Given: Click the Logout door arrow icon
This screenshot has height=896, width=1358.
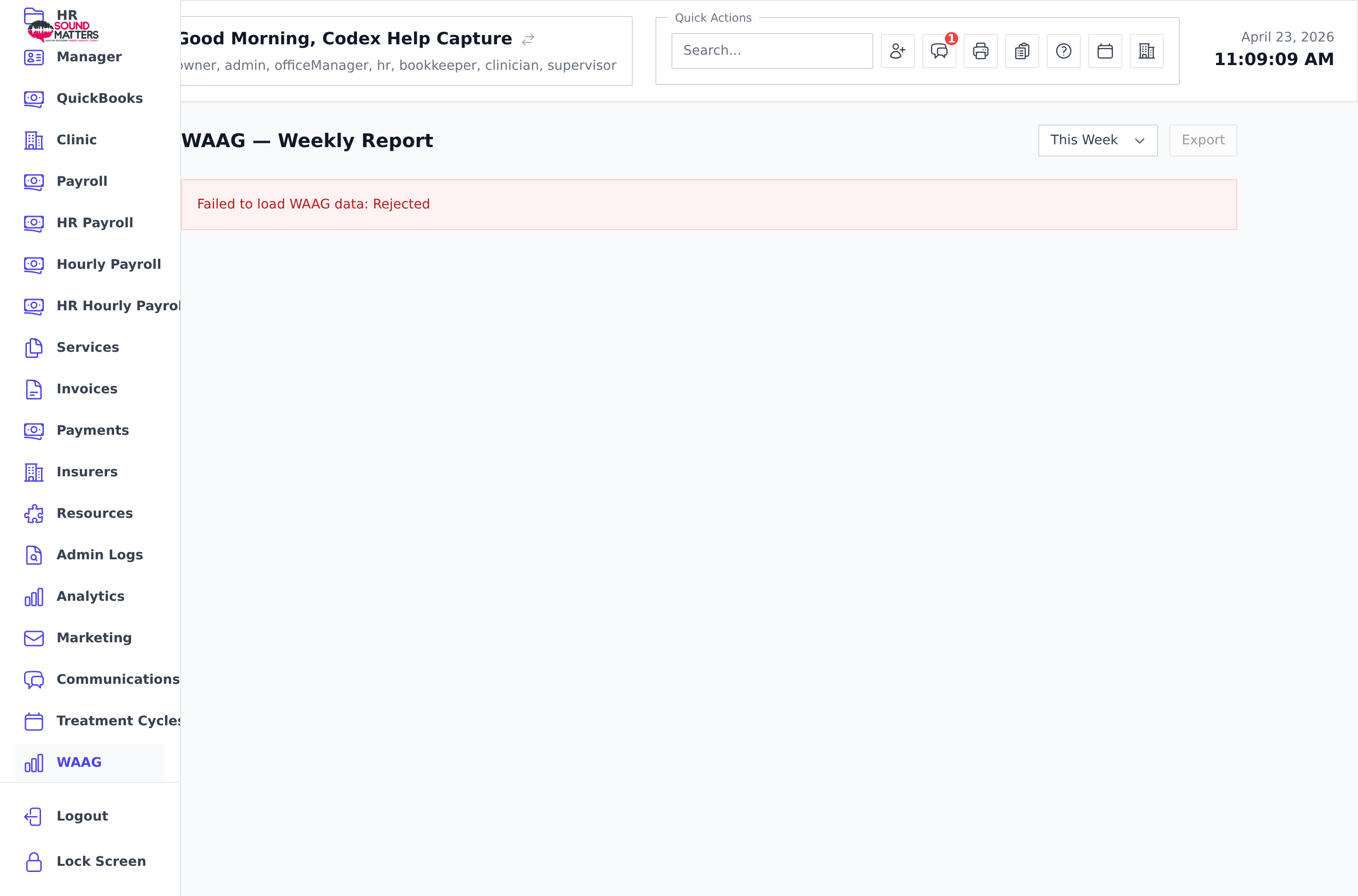Looking at the screenshot, I should (33, 817).
